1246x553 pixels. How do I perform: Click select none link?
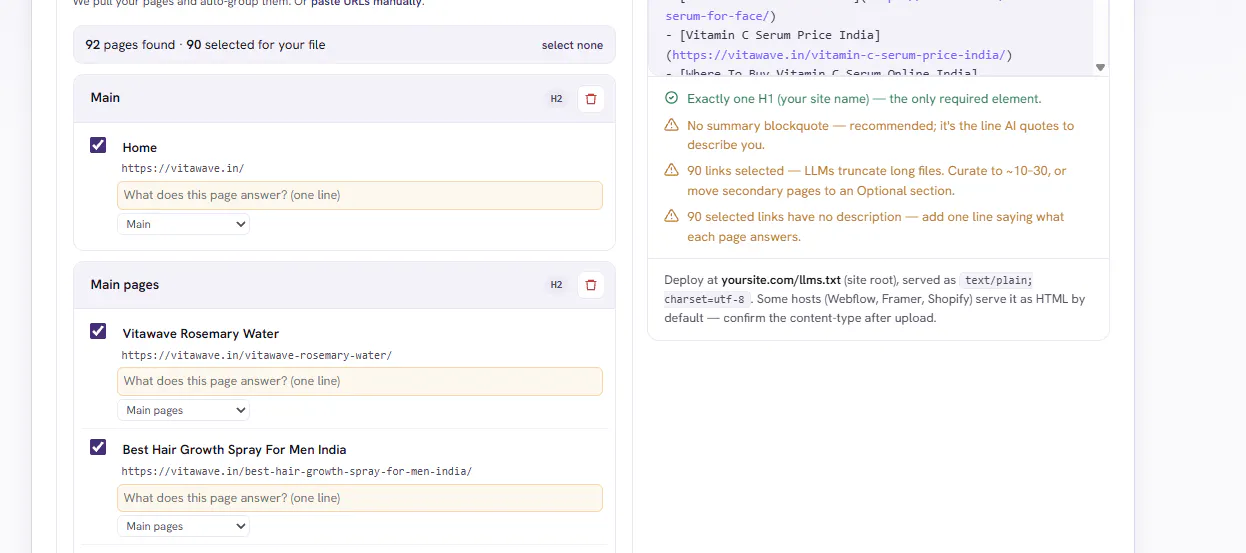pyautogui.click(x=572, y=45)
